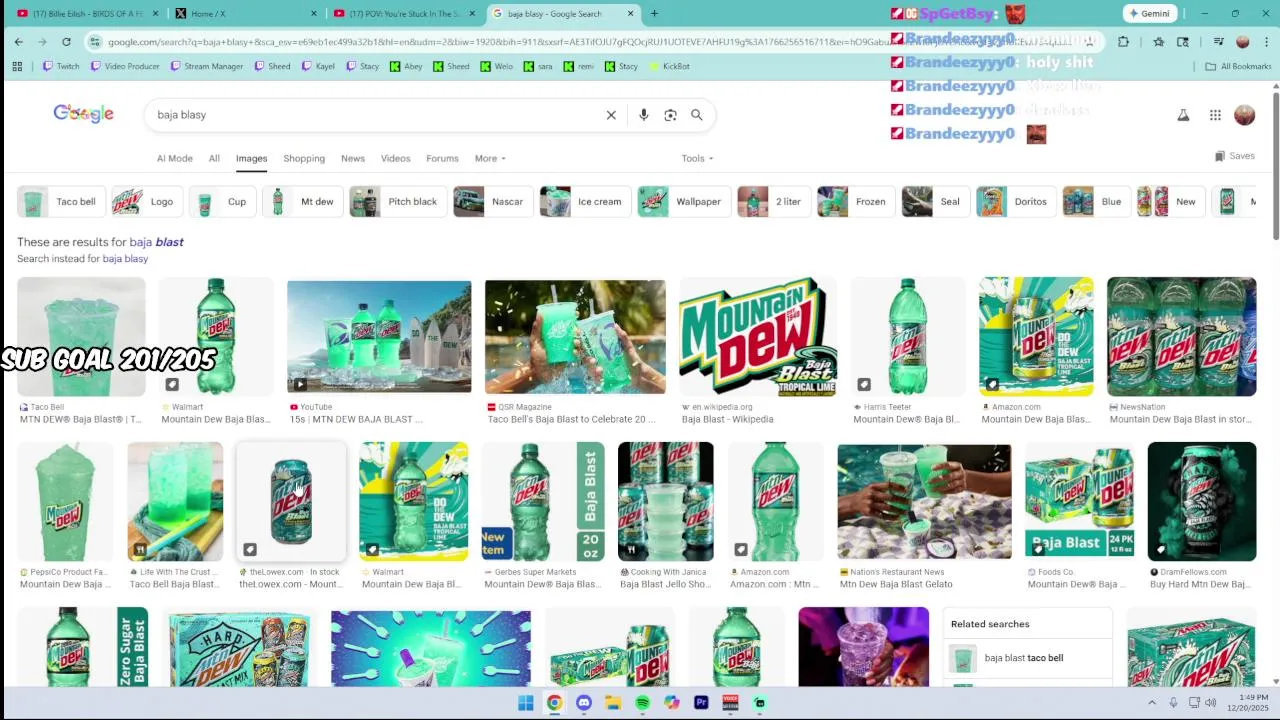Open the Search Labs flask icon
Screen dimensions: 1280x720
click(x=1183, y=115)
